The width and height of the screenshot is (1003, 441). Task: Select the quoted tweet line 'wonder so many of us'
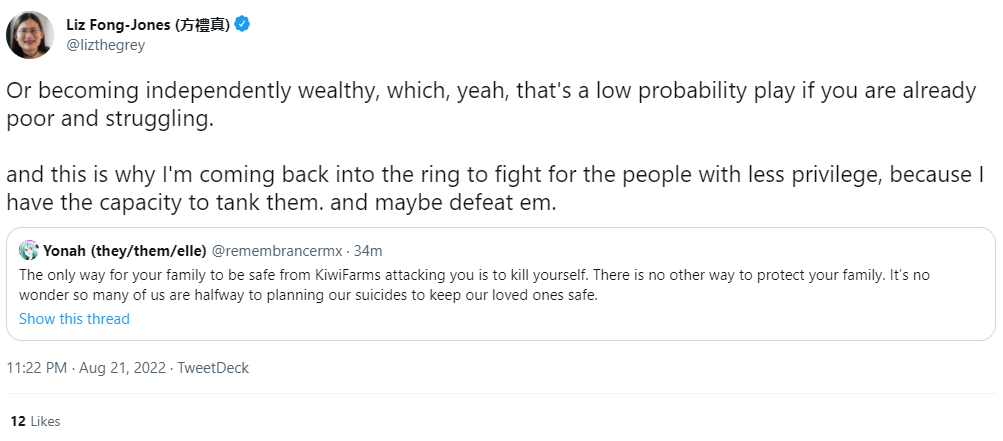308,296
